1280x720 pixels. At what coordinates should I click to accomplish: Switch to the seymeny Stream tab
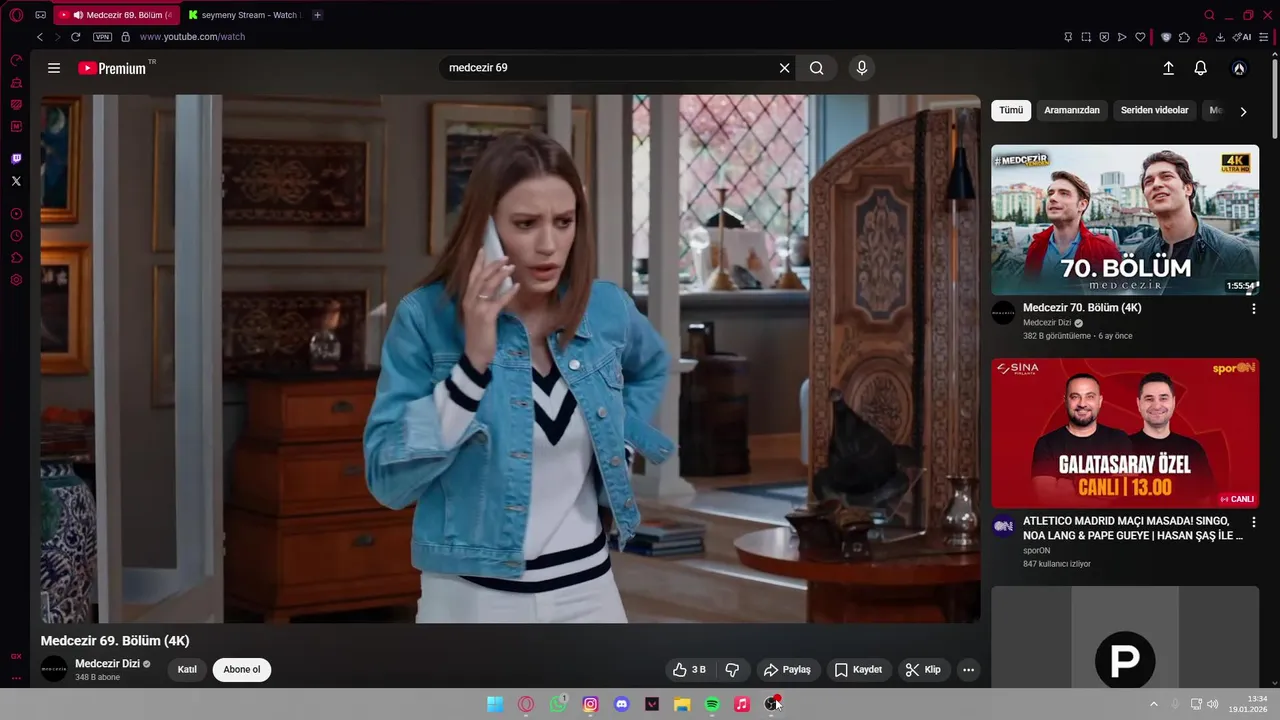[245, 15]
